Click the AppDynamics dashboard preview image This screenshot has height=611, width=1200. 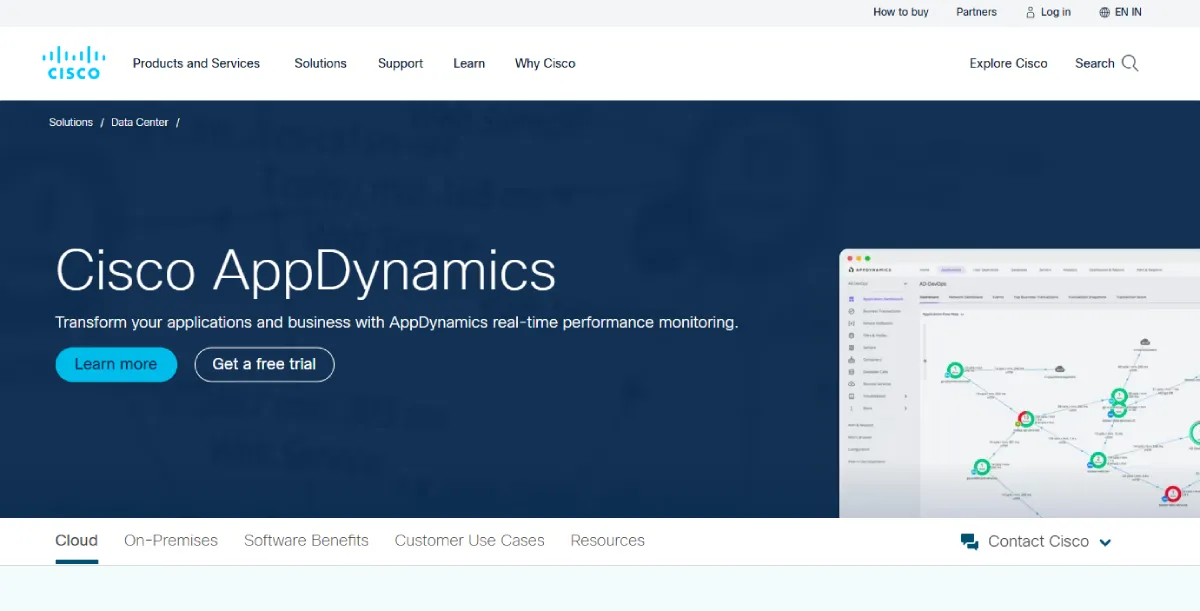pos(1020,385)
